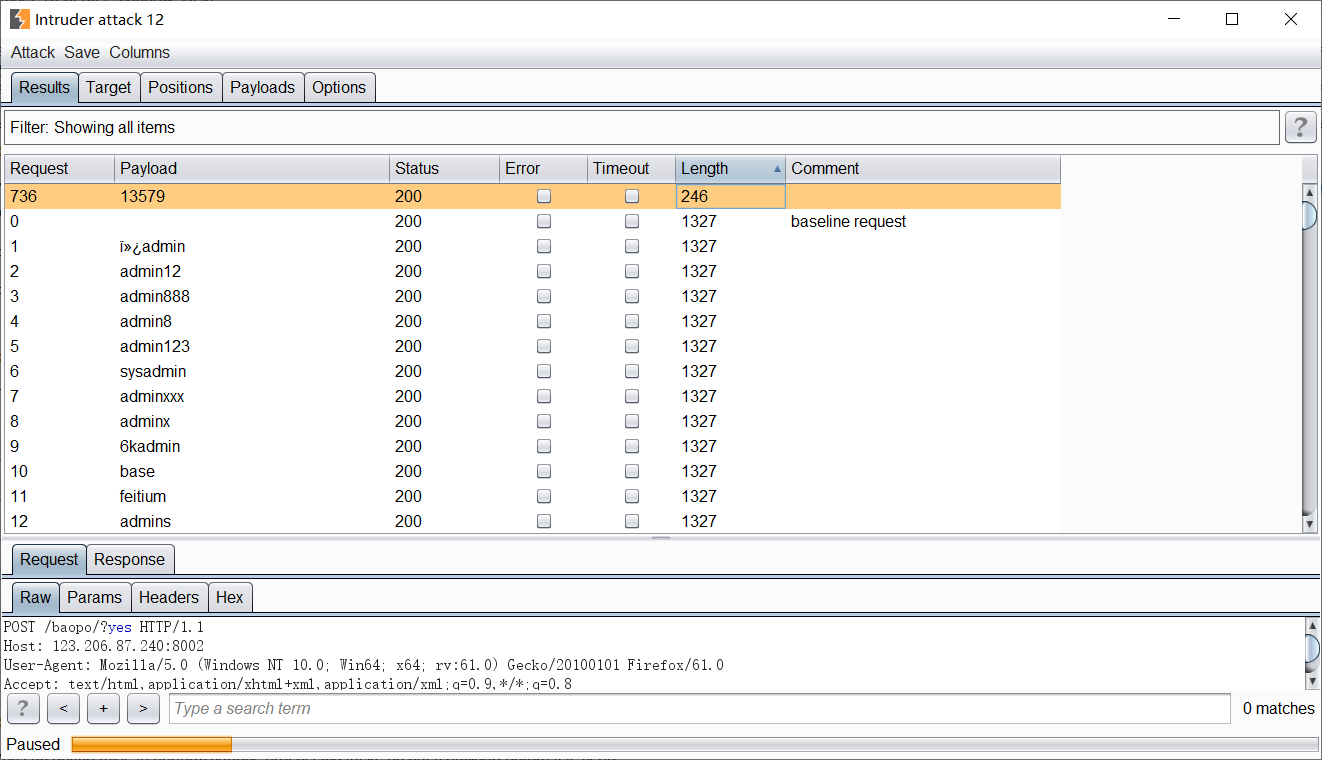Open the Headers view tab

[169, 597]
